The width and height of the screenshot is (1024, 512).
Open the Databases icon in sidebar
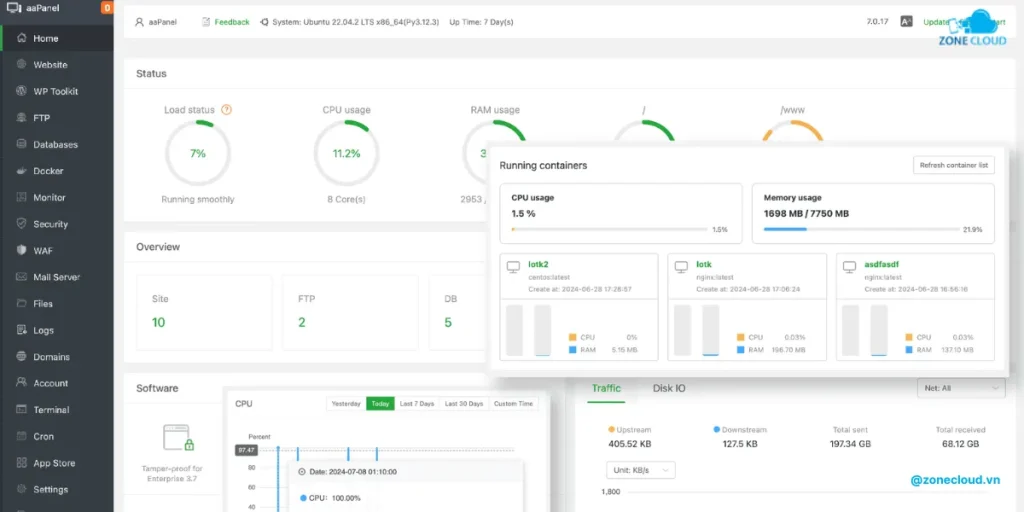point(22,144)
